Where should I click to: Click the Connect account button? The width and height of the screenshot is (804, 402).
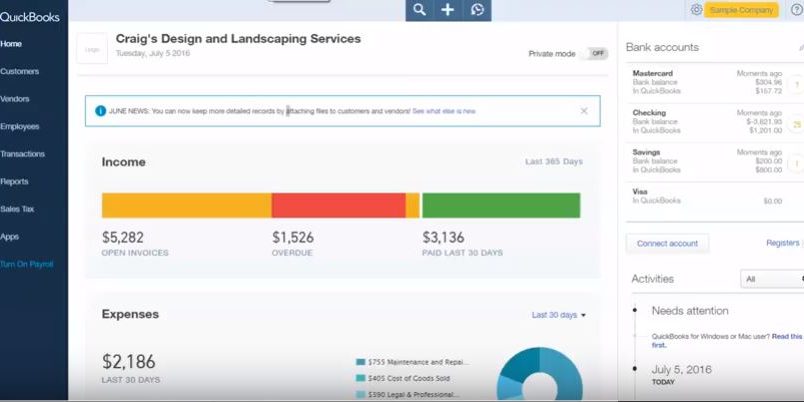coord(667,243)
